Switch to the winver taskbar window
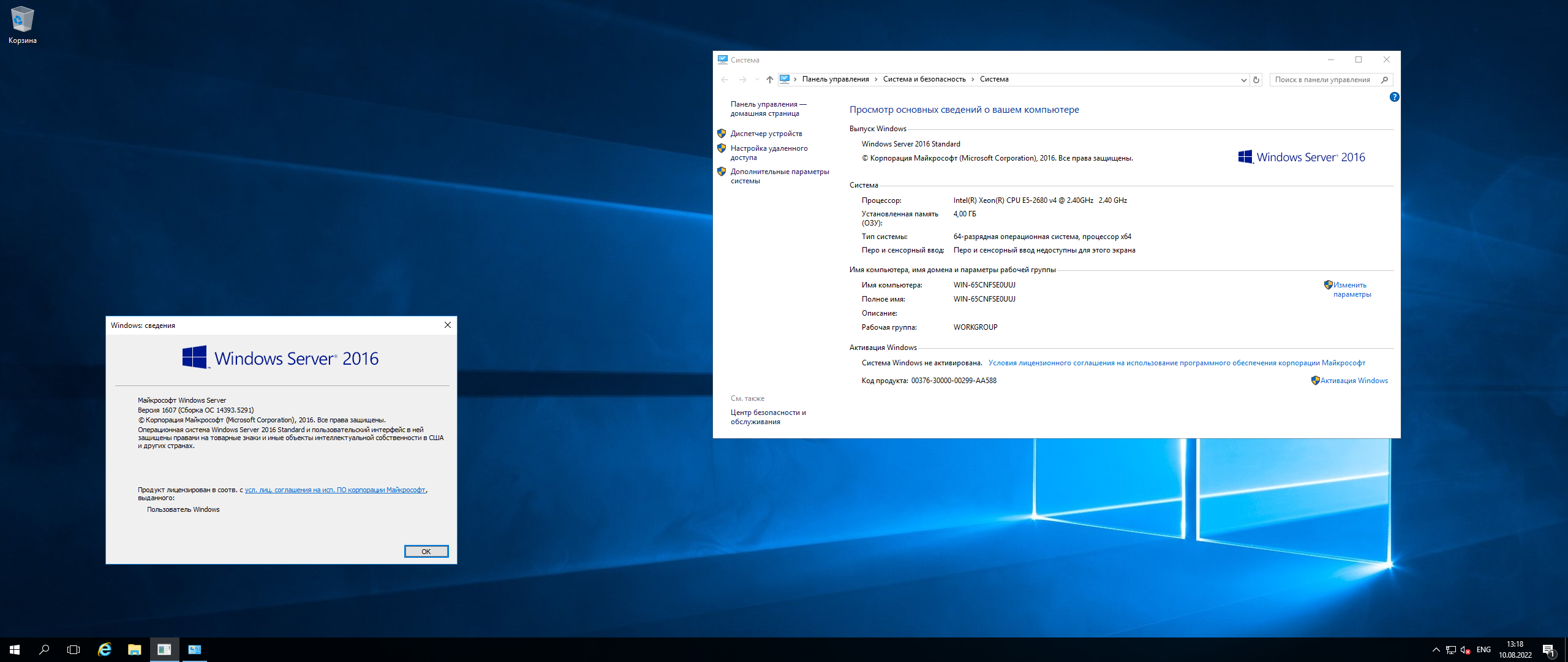 164,650
